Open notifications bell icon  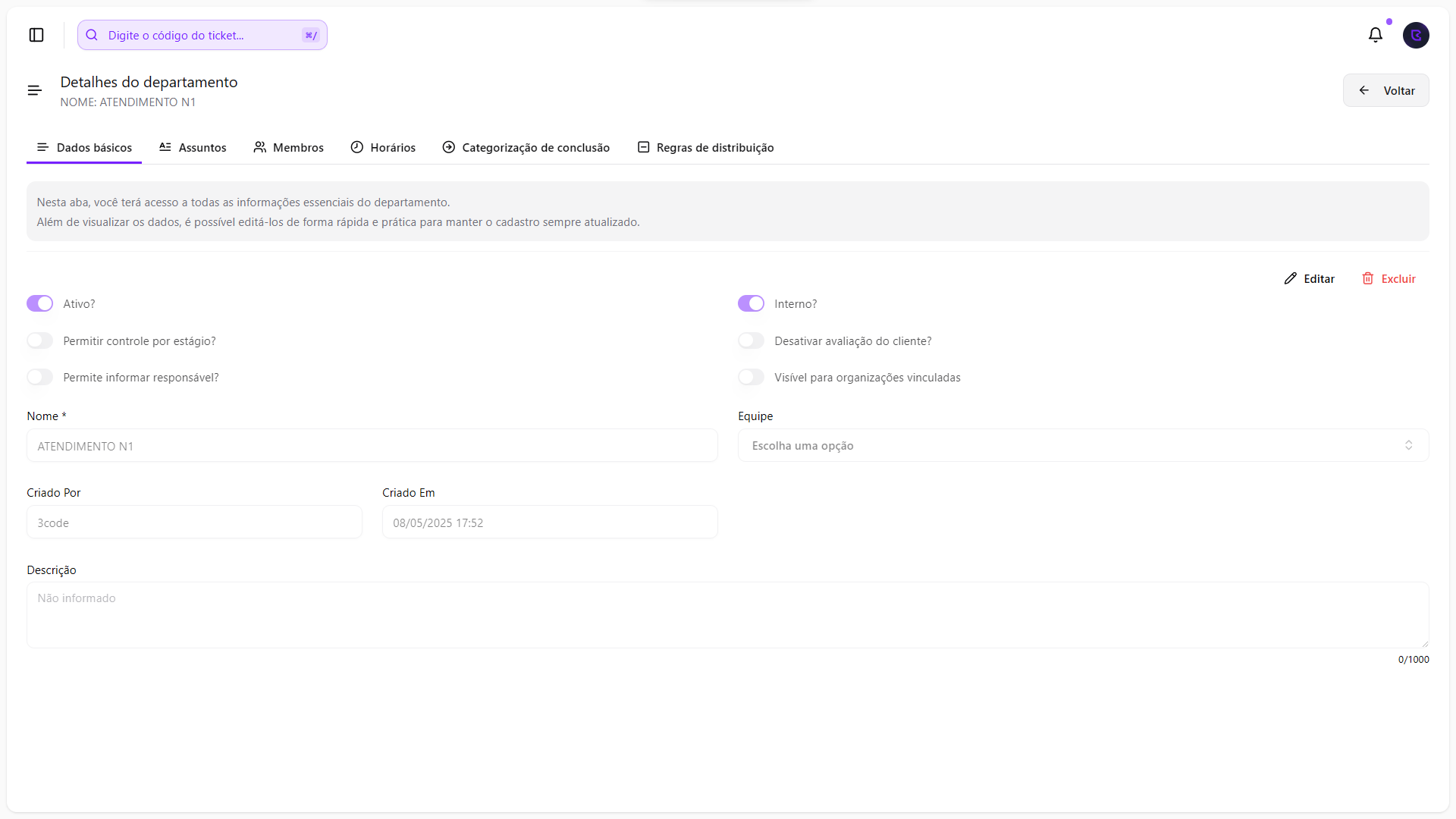click(1375, 35)
